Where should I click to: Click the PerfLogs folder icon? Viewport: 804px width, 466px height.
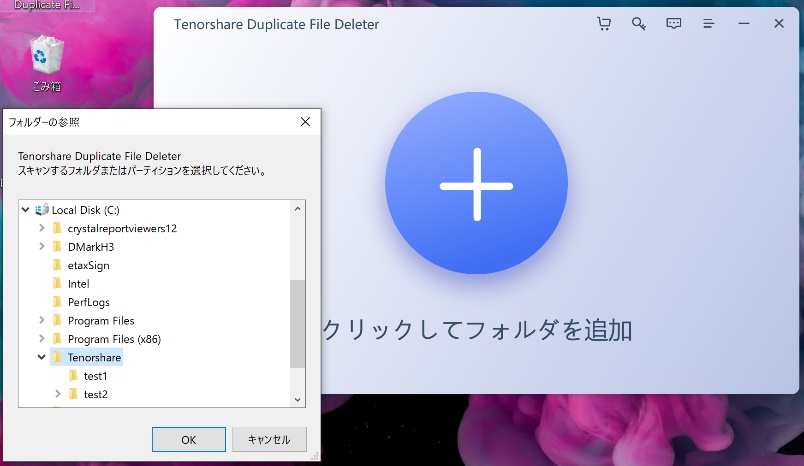click(57, 302)
